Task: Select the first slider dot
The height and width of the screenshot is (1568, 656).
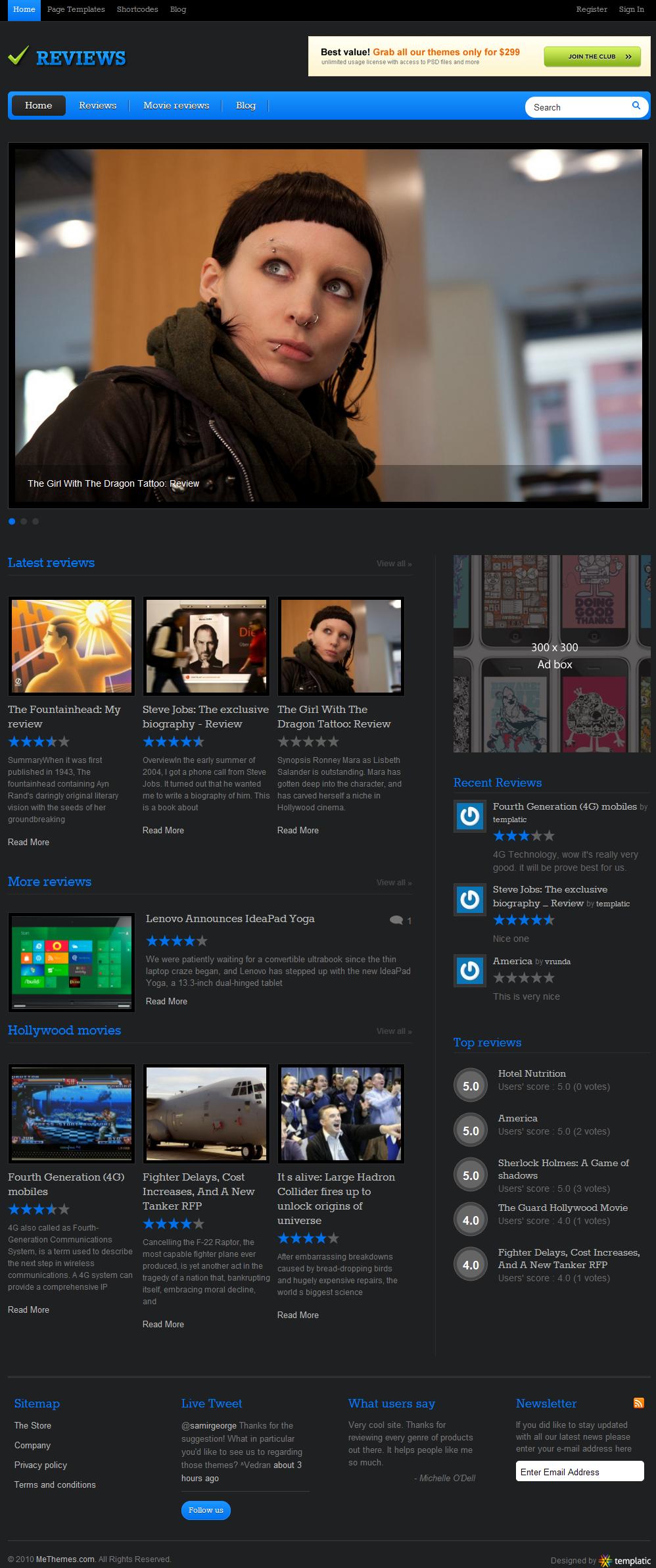Action: coord(12,522)
